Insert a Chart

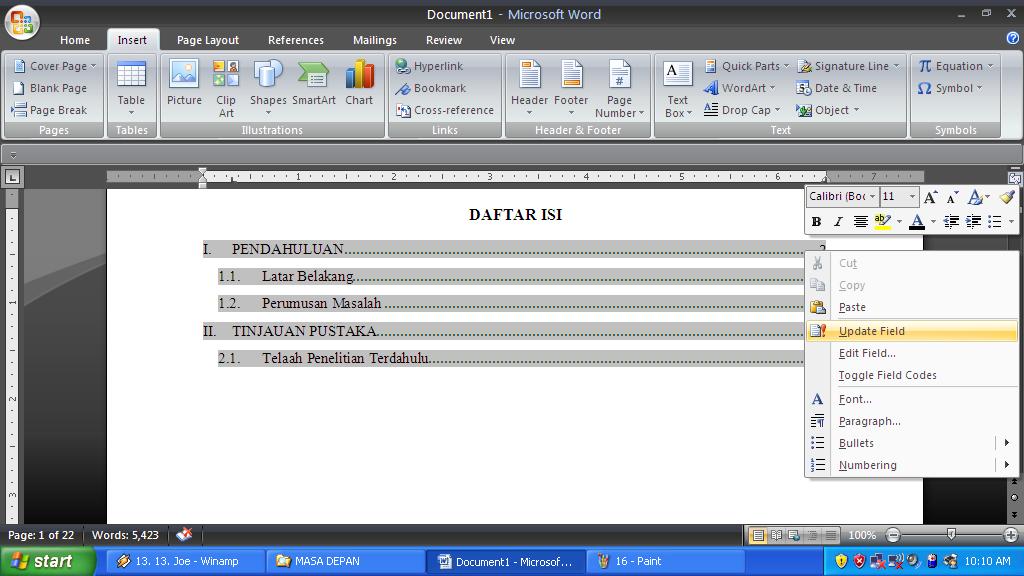click(359, 83)
